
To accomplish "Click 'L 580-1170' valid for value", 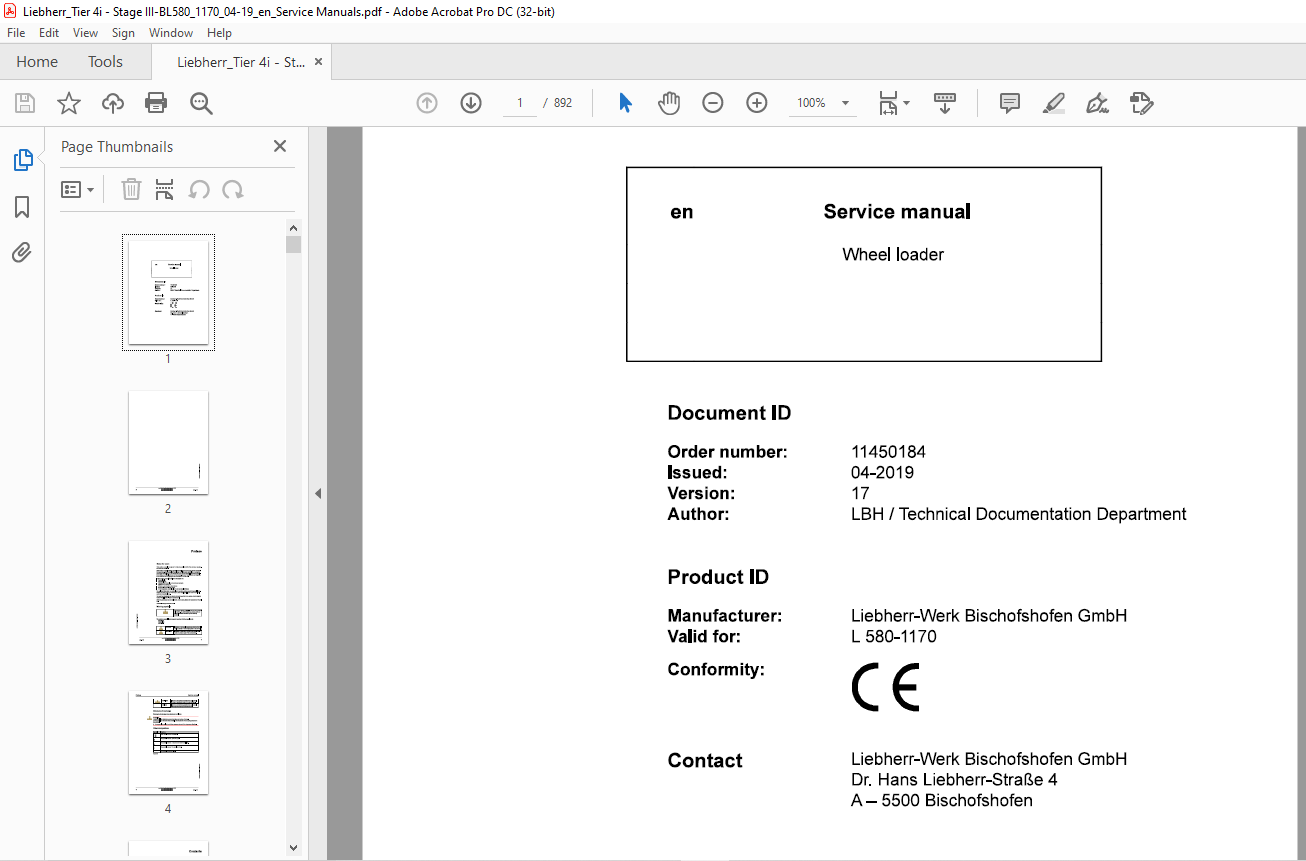I will (x=893, y=636).
